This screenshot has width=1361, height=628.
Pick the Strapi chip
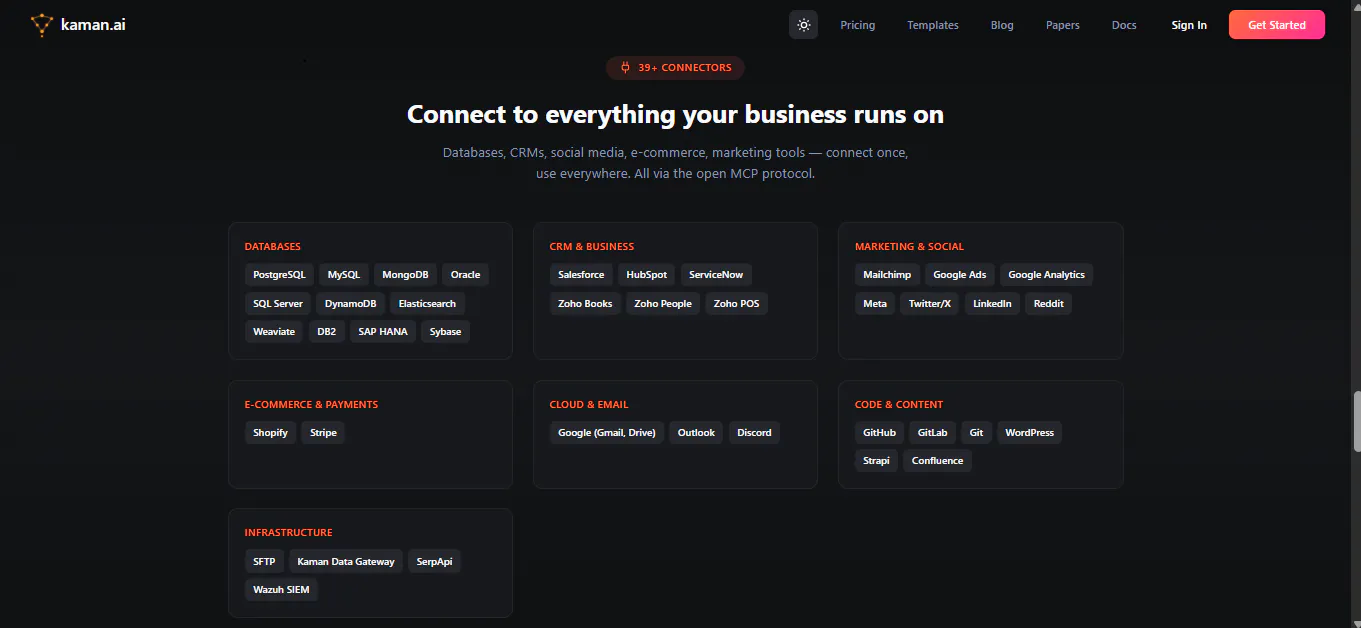tap(876, 461)
